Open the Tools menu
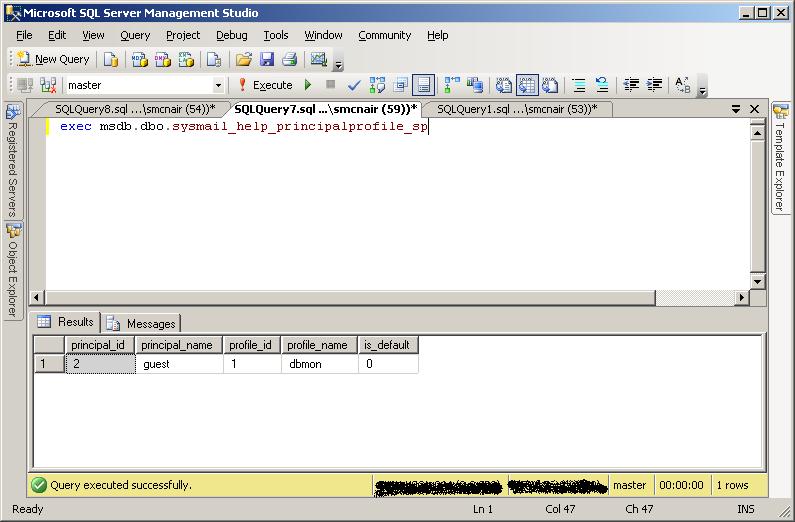 tap(276, 35)
